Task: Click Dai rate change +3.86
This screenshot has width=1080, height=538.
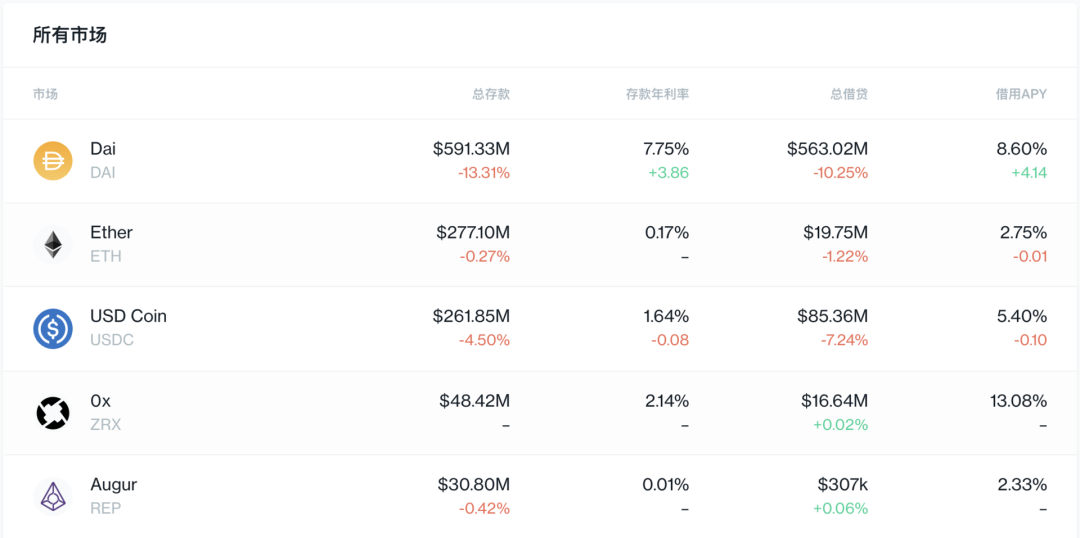Action: [669, 173]
